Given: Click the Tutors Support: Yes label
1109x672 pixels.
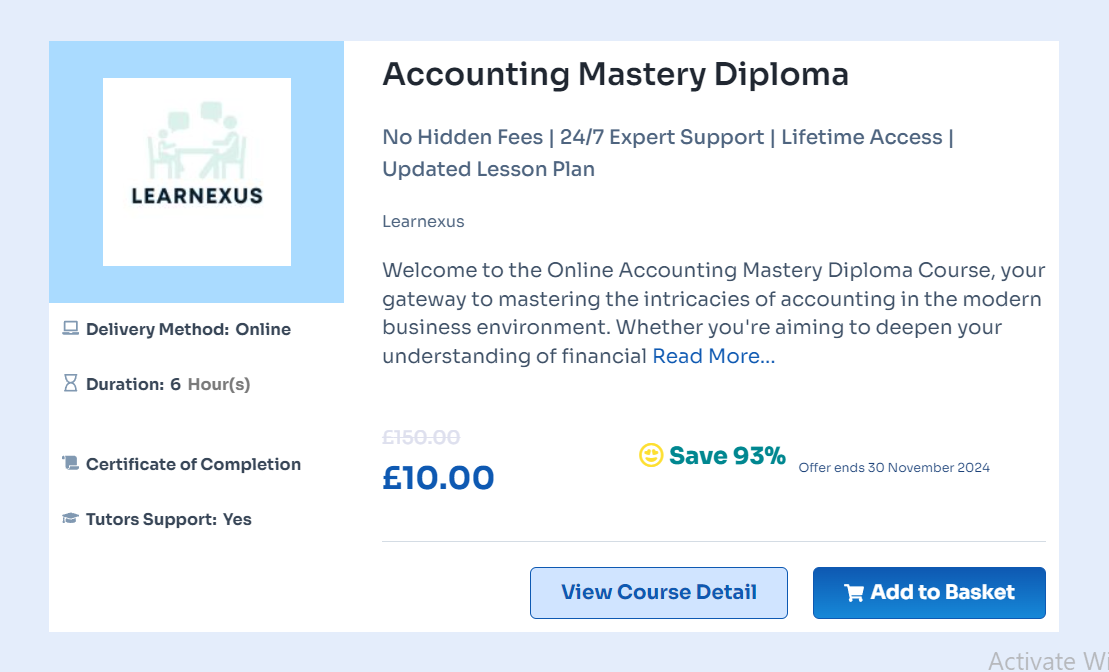Looking at the screenshot, I should [168, 519].
